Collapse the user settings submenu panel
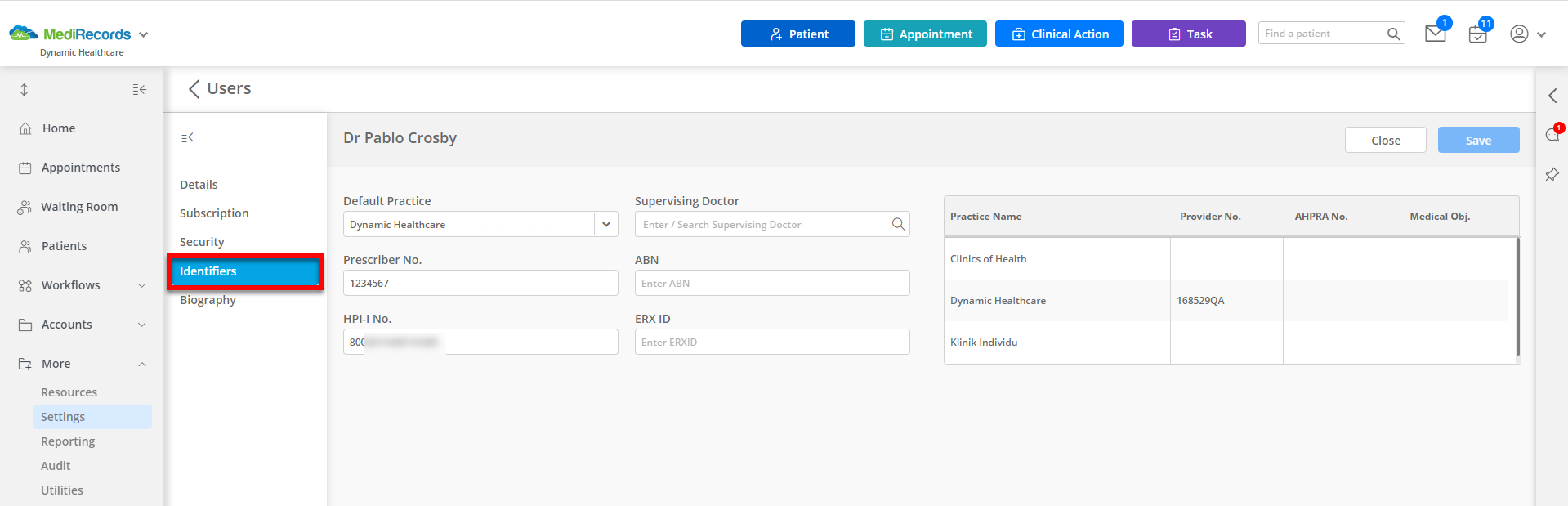Screen dimensions: 1568x506 click(188, 137)
